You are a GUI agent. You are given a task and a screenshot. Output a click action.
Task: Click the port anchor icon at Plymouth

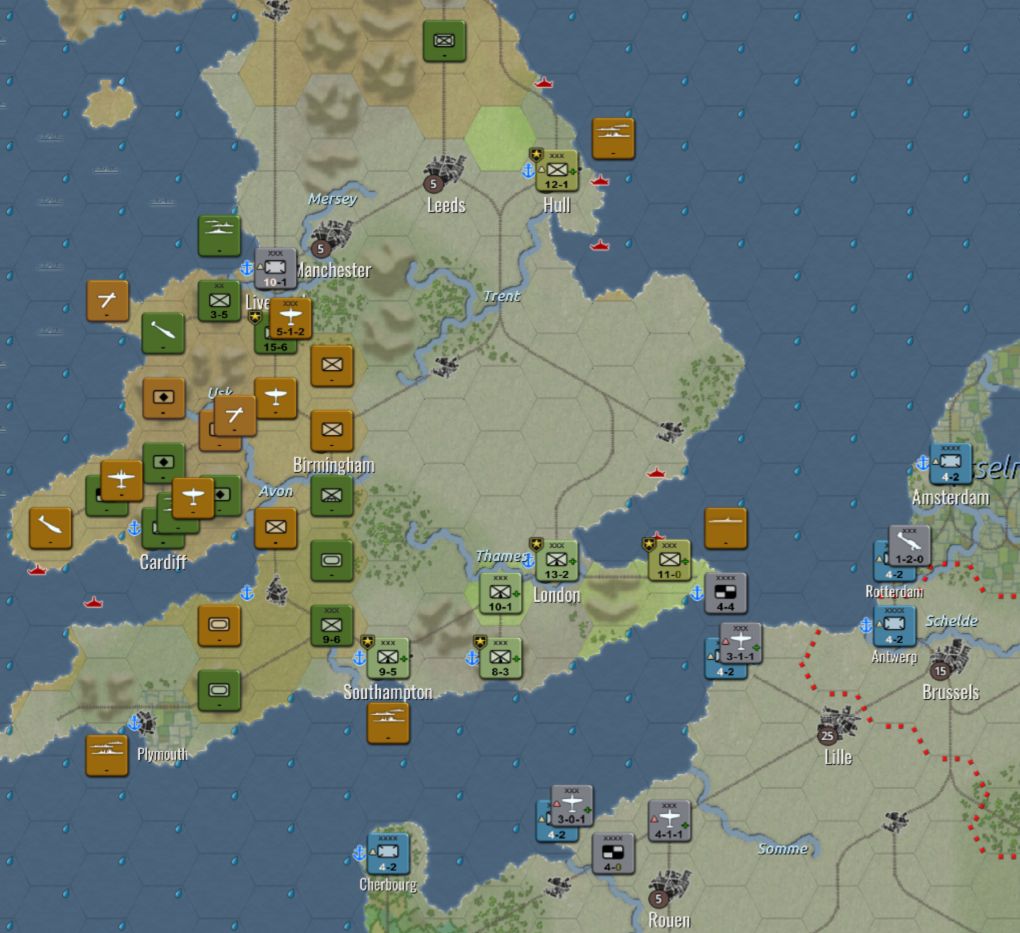(x=135, y=722)
